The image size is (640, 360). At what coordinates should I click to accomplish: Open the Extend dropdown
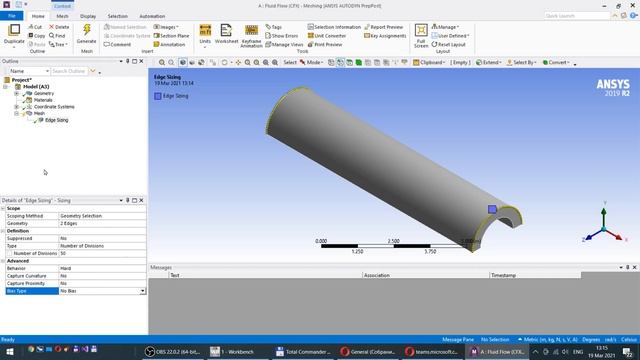489,62
